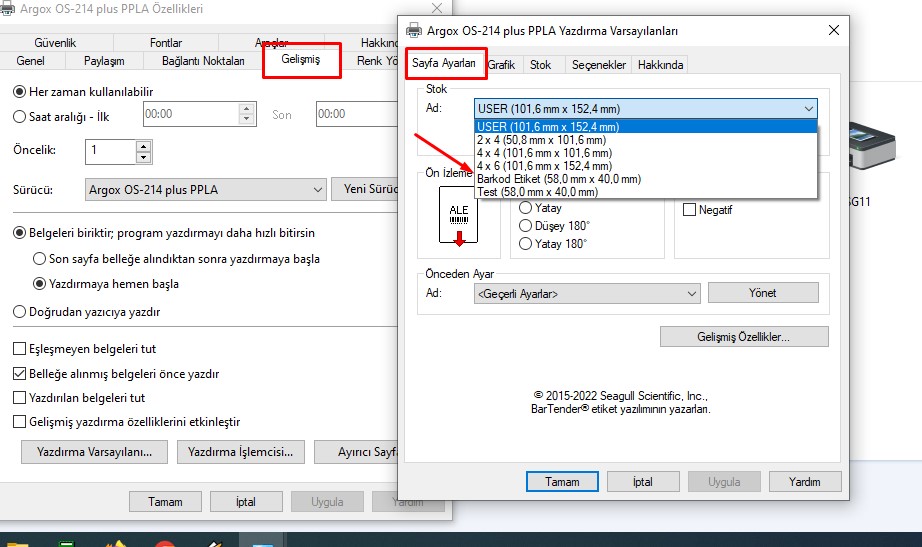Viewport: 922px width, 547px height.
Task: Cancel with İptal in Varsayılanları dialog
Action: pyautogui.click(x=643, y=482)
